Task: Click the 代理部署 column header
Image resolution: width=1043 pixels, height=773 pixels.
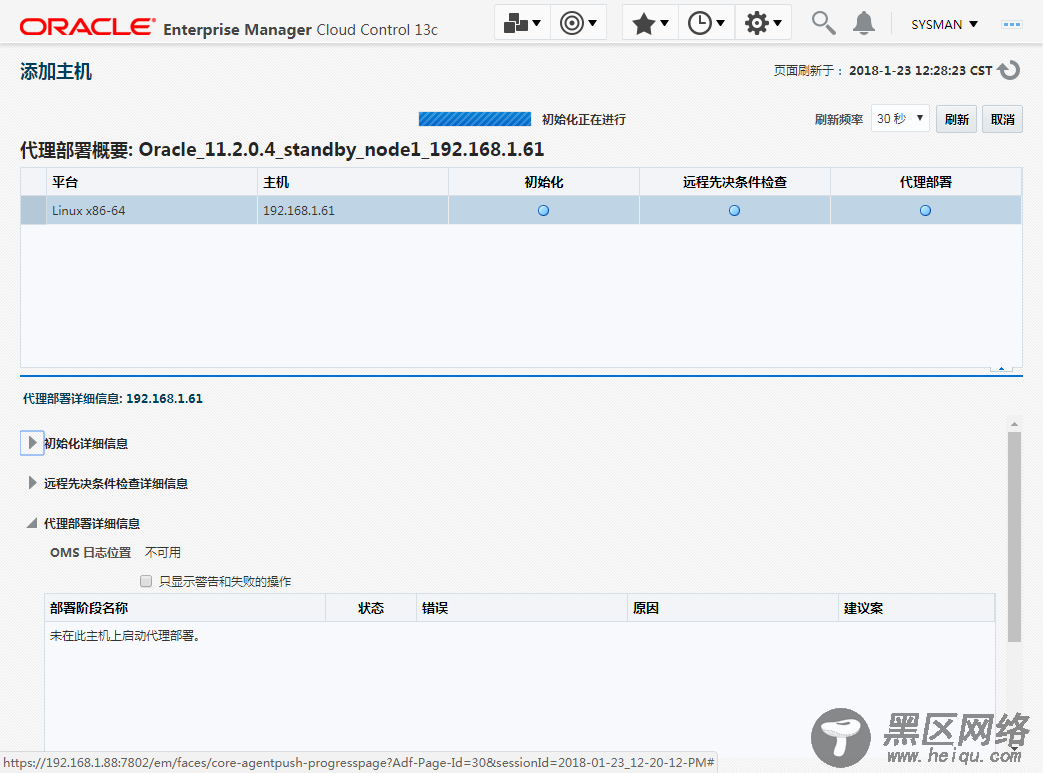Action: coord(925,182)
